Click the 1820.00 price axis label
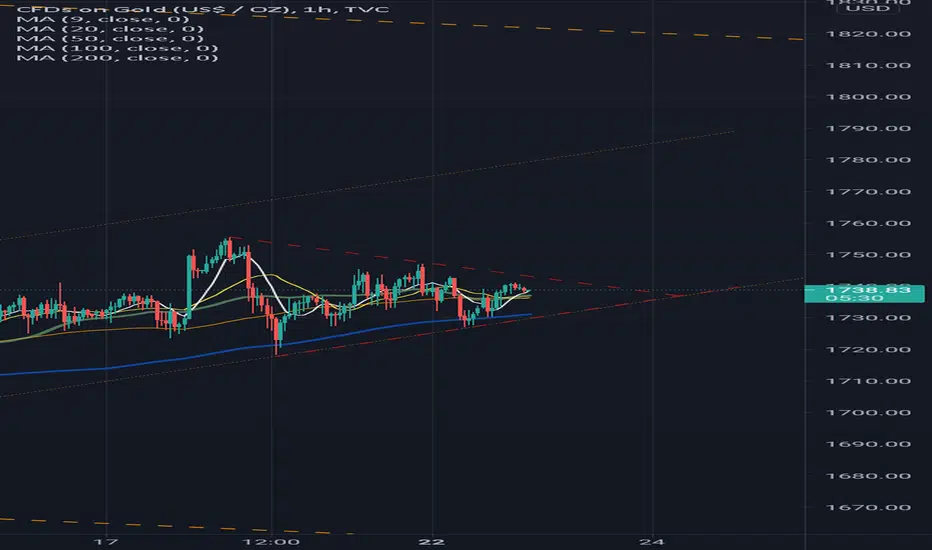 pyautogui.click(x=868, y=34)
